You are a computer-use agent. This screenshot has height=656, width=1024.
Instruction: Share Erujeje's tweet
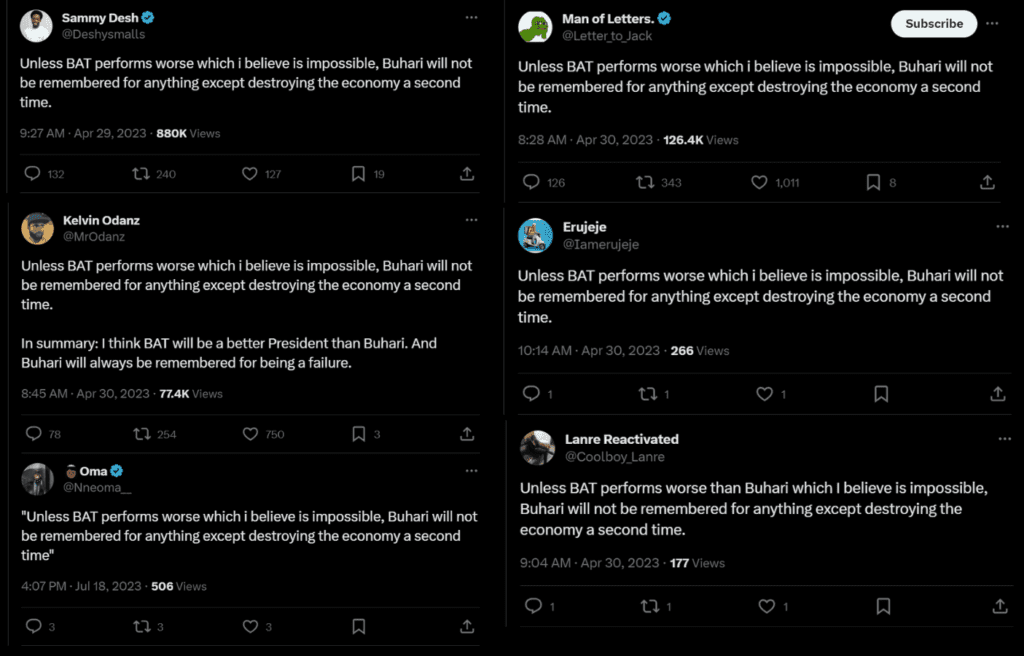click(x=998, y=393)
